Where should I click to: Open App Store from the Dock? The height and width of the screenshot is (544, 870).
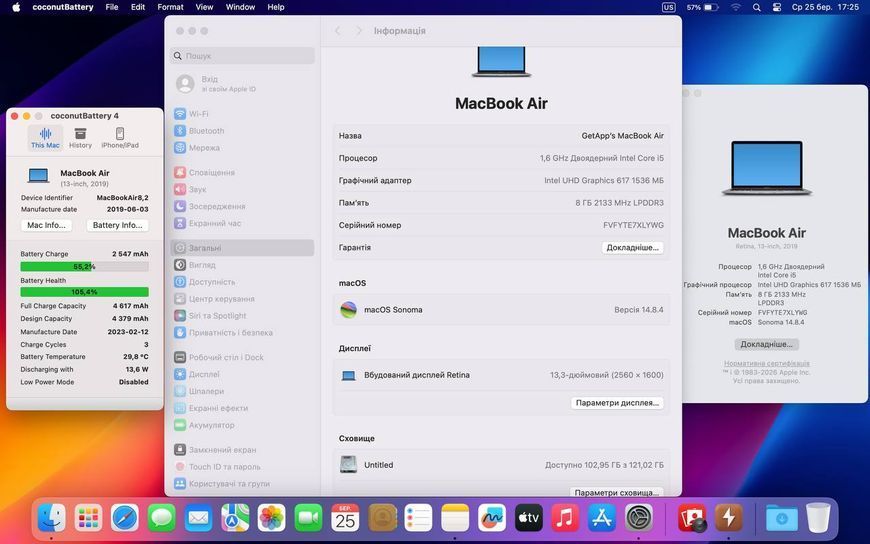pos(601,518)
